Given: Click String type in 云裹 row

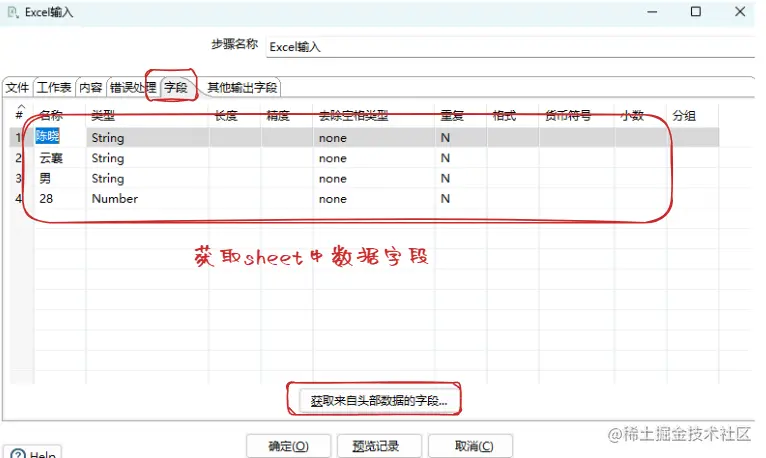Looking at the screenshot, I should click(x=148, y=158).
